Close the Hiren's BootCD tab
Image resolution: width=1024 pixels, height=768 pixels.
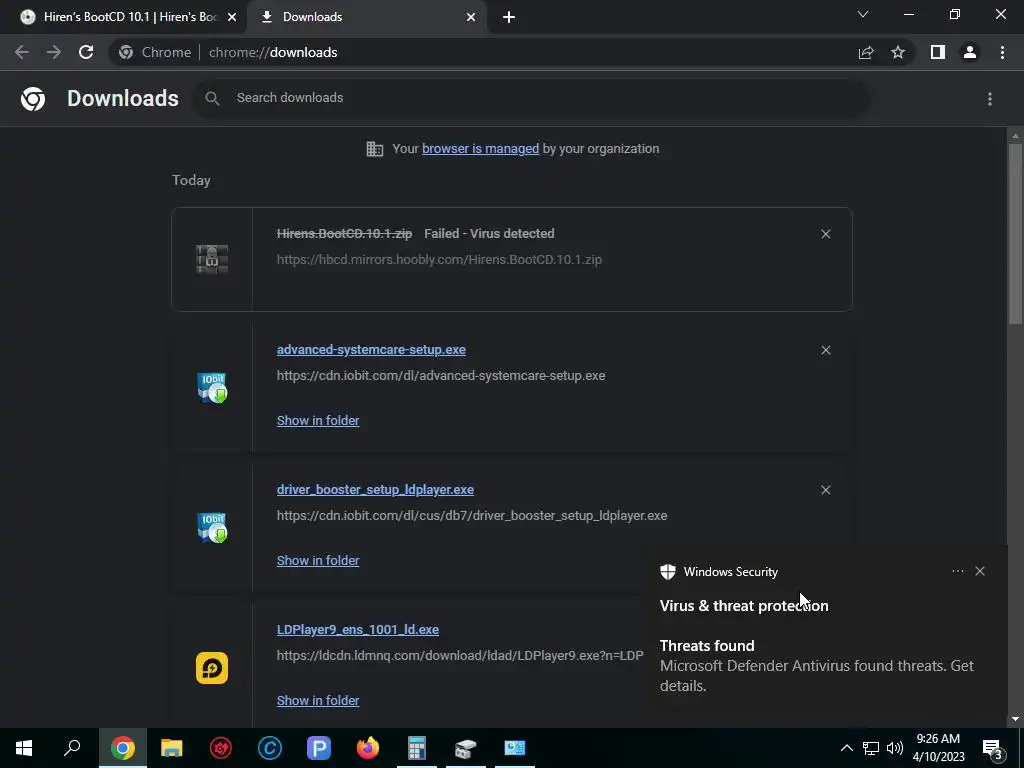232,17
